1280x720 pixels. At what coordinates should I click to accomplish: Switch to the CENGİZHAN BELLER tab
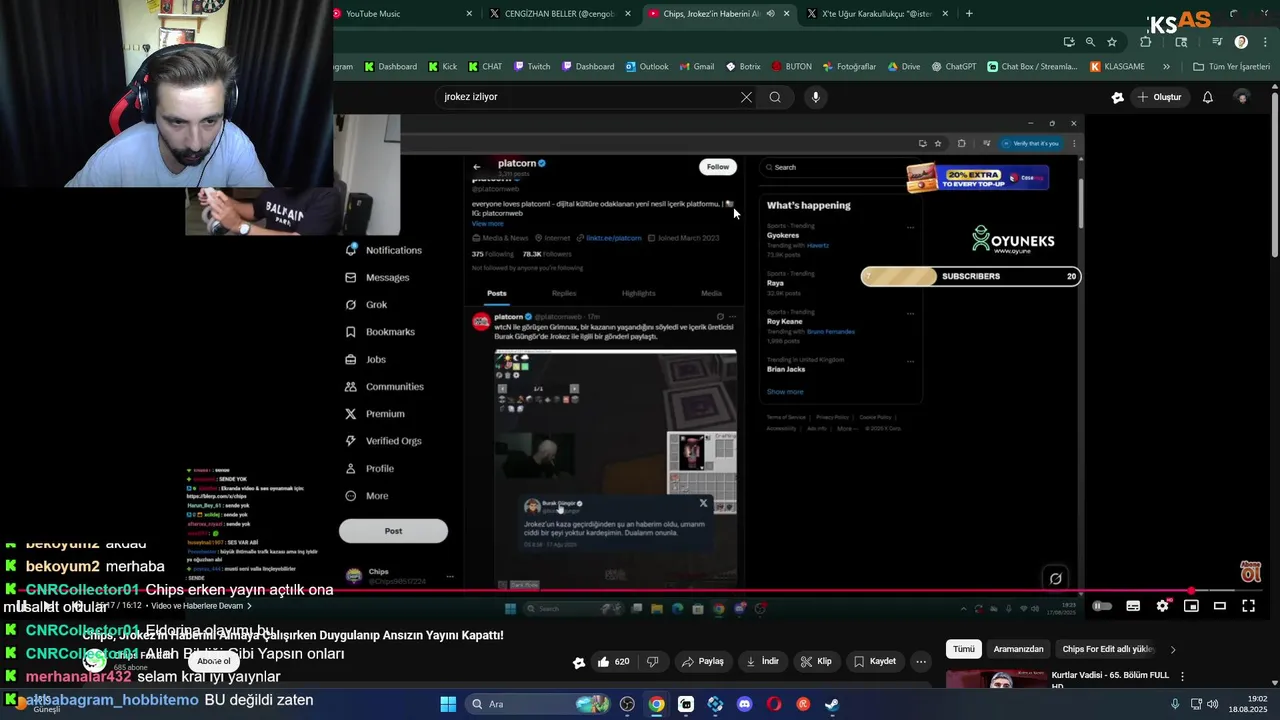coord(560,14)
